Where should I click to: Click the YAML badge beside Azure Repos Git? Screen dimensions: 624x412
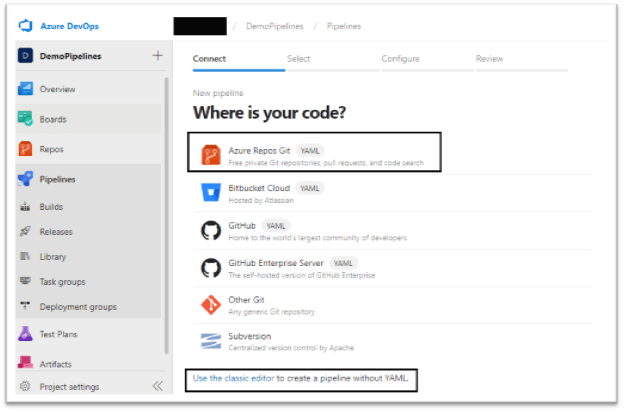coord(310,151)
